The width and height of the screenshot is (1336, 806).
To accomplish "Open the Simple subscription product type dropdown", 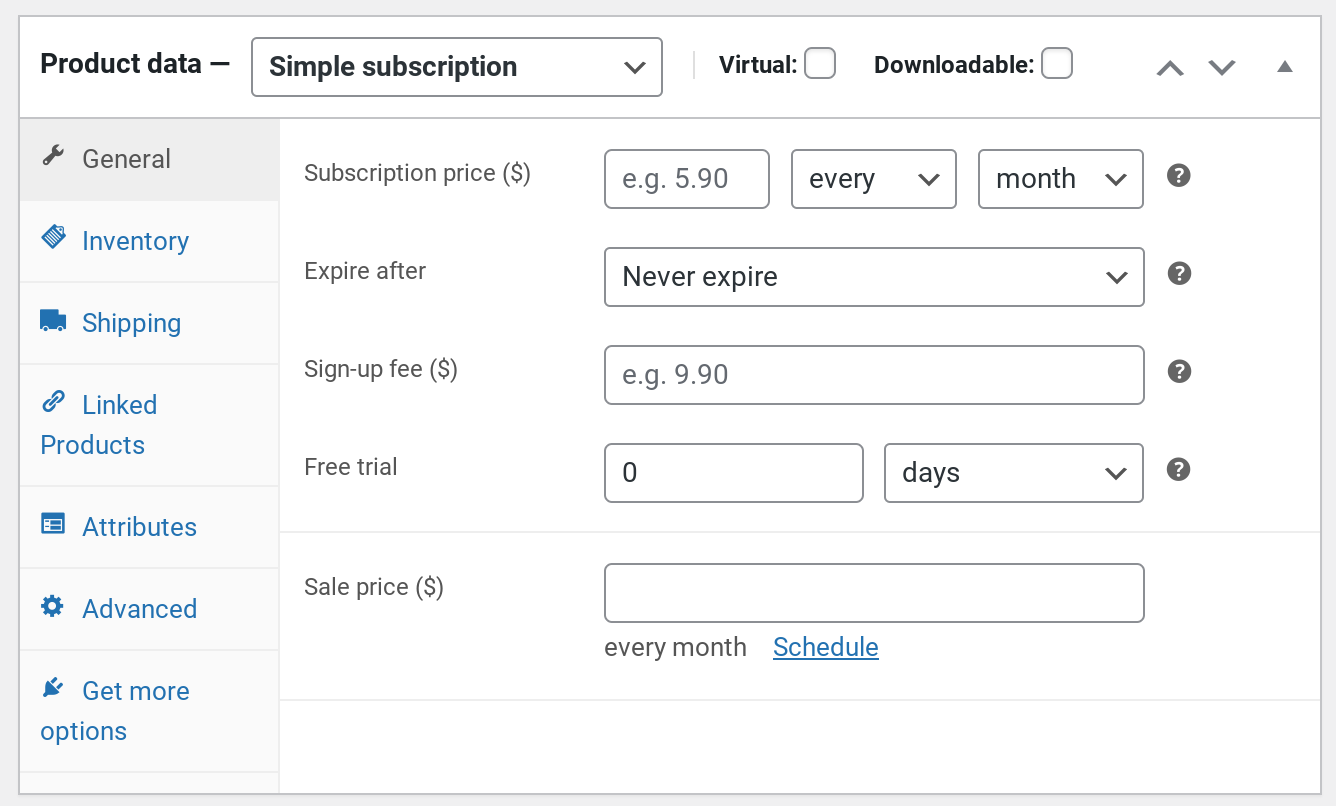I will (x=456, y=66).
